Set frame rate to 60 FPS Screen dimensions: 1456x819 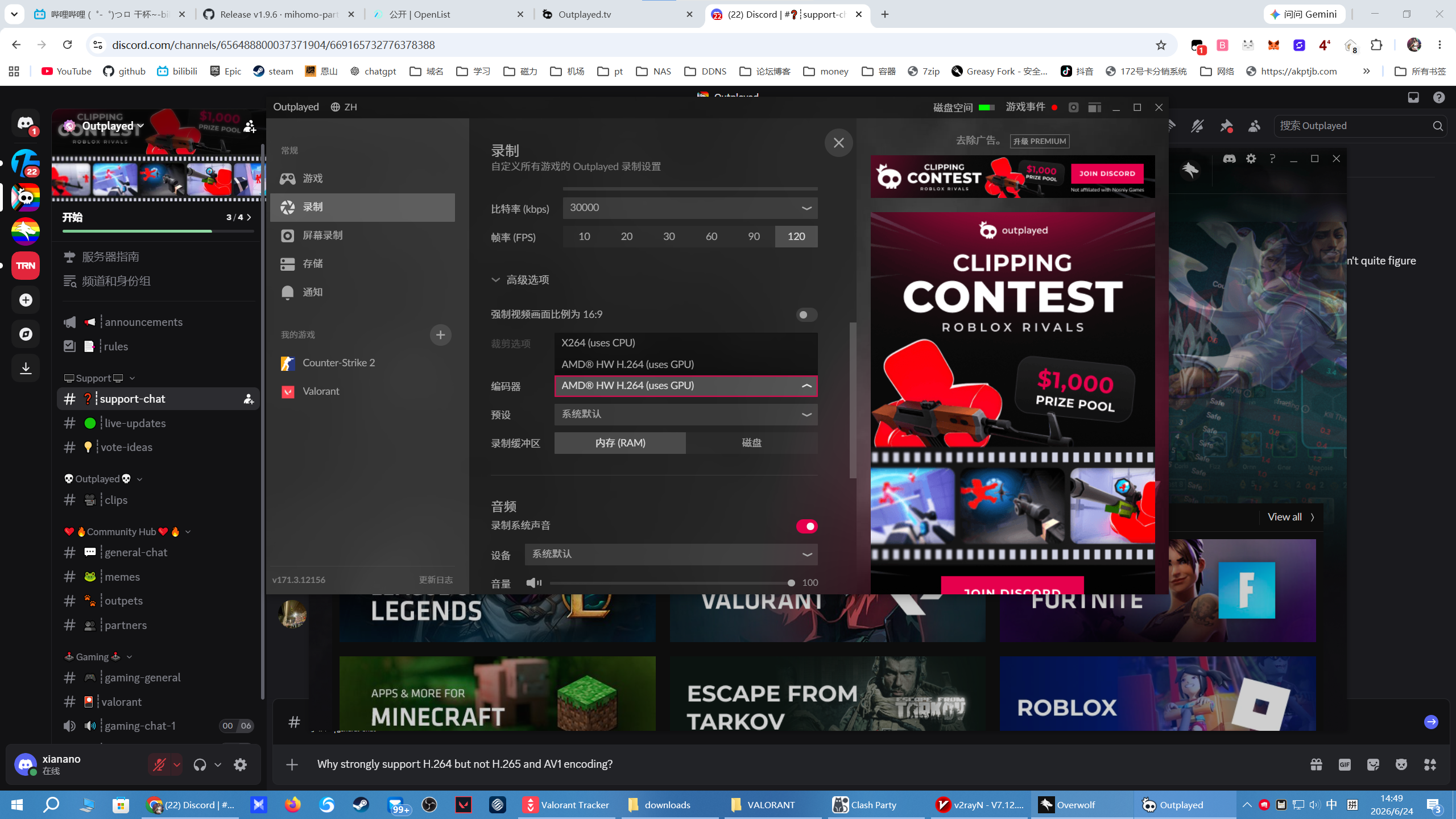(x=711, y=237)
